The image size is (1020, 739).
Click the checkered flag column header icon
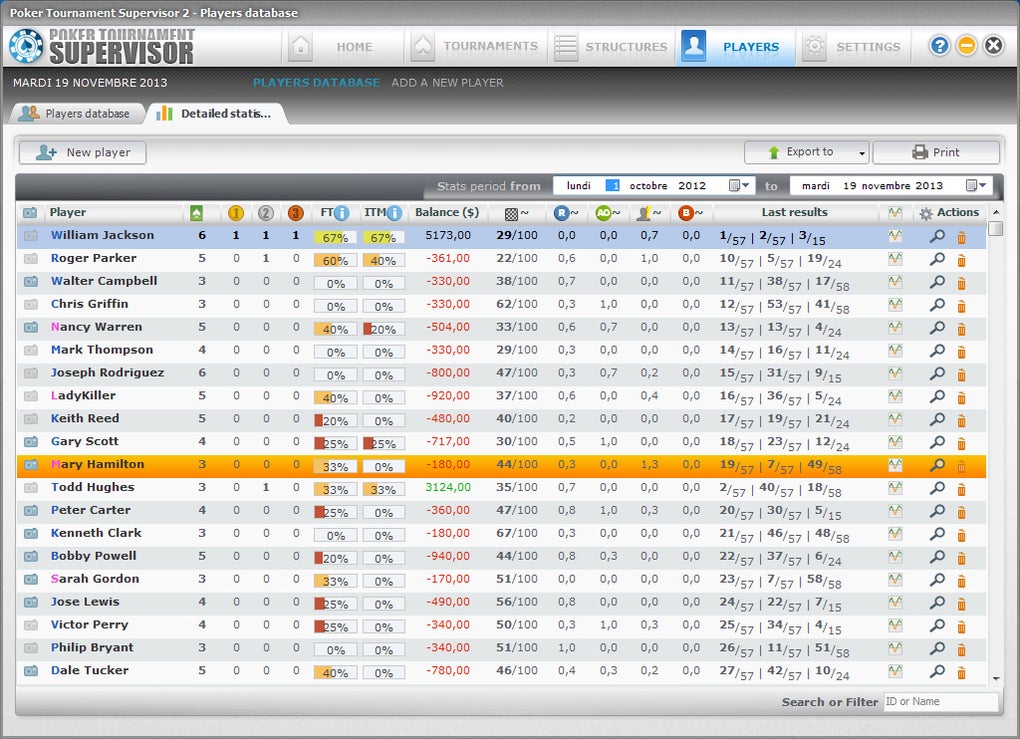[x=511, y=213]
